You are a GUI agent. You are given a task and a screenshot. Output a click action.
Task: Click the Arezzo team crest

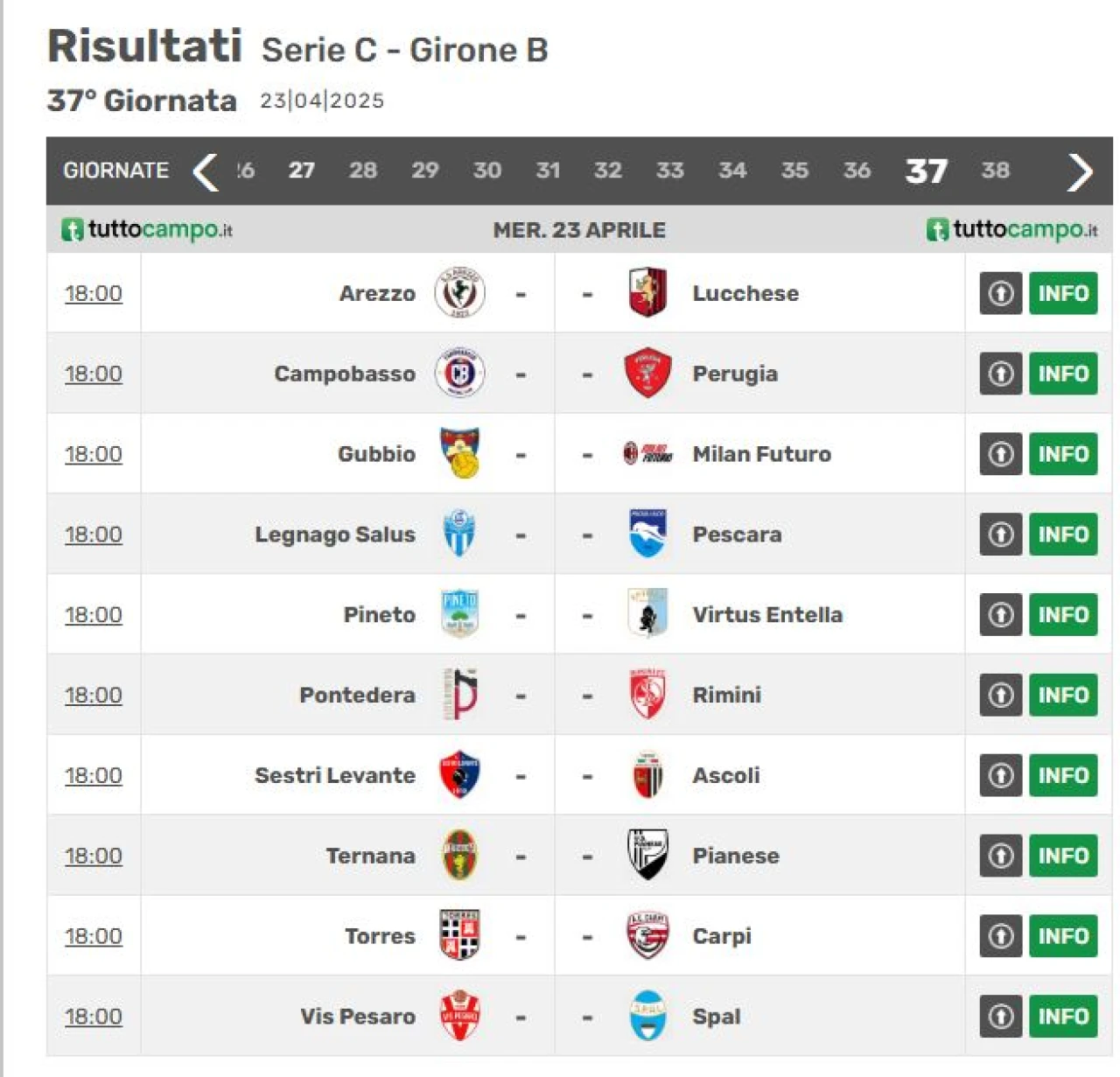point(459,292)
